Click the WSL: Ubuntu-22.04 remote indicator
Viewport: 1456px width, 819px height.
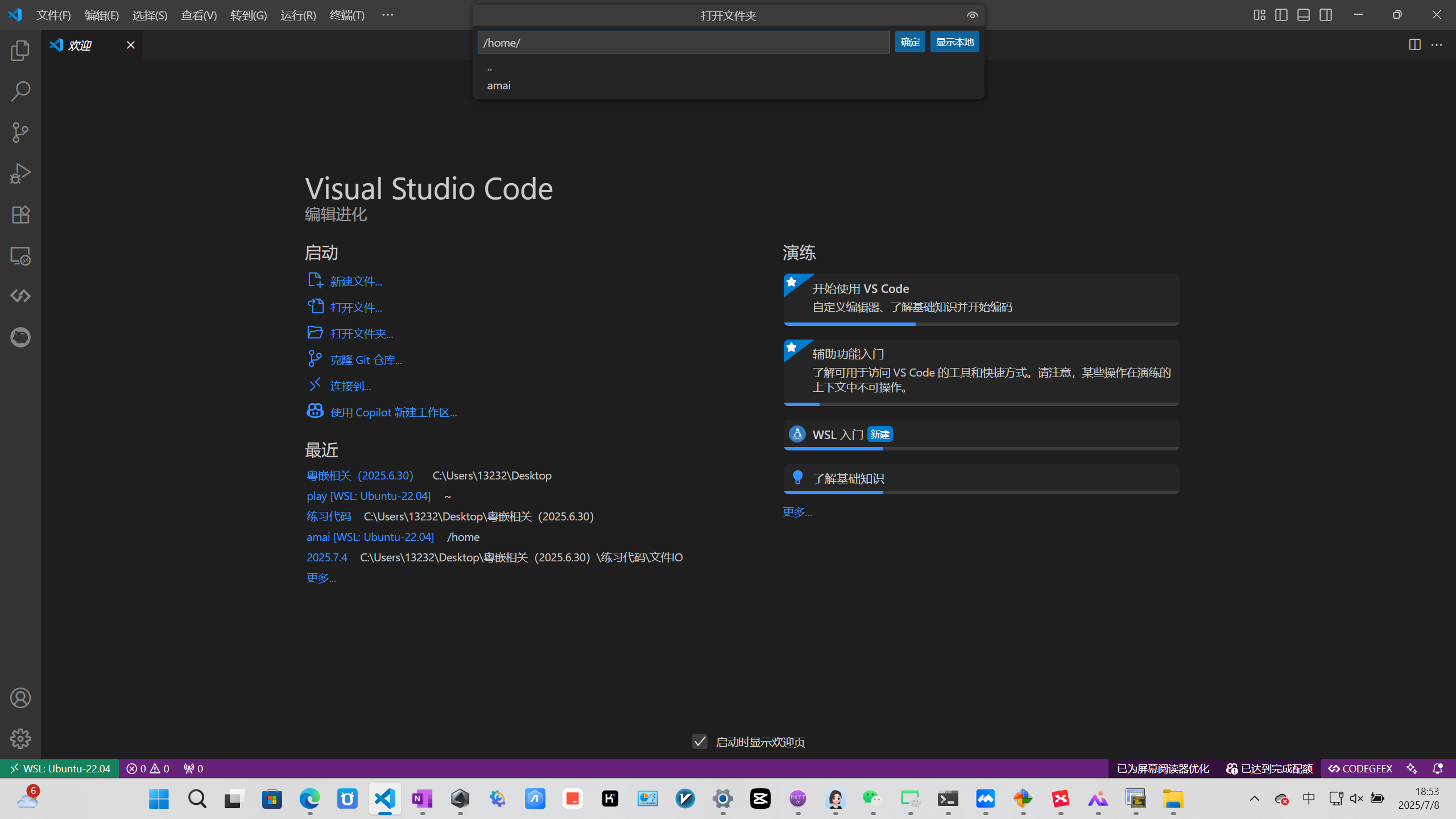click(x=59, y=768)
